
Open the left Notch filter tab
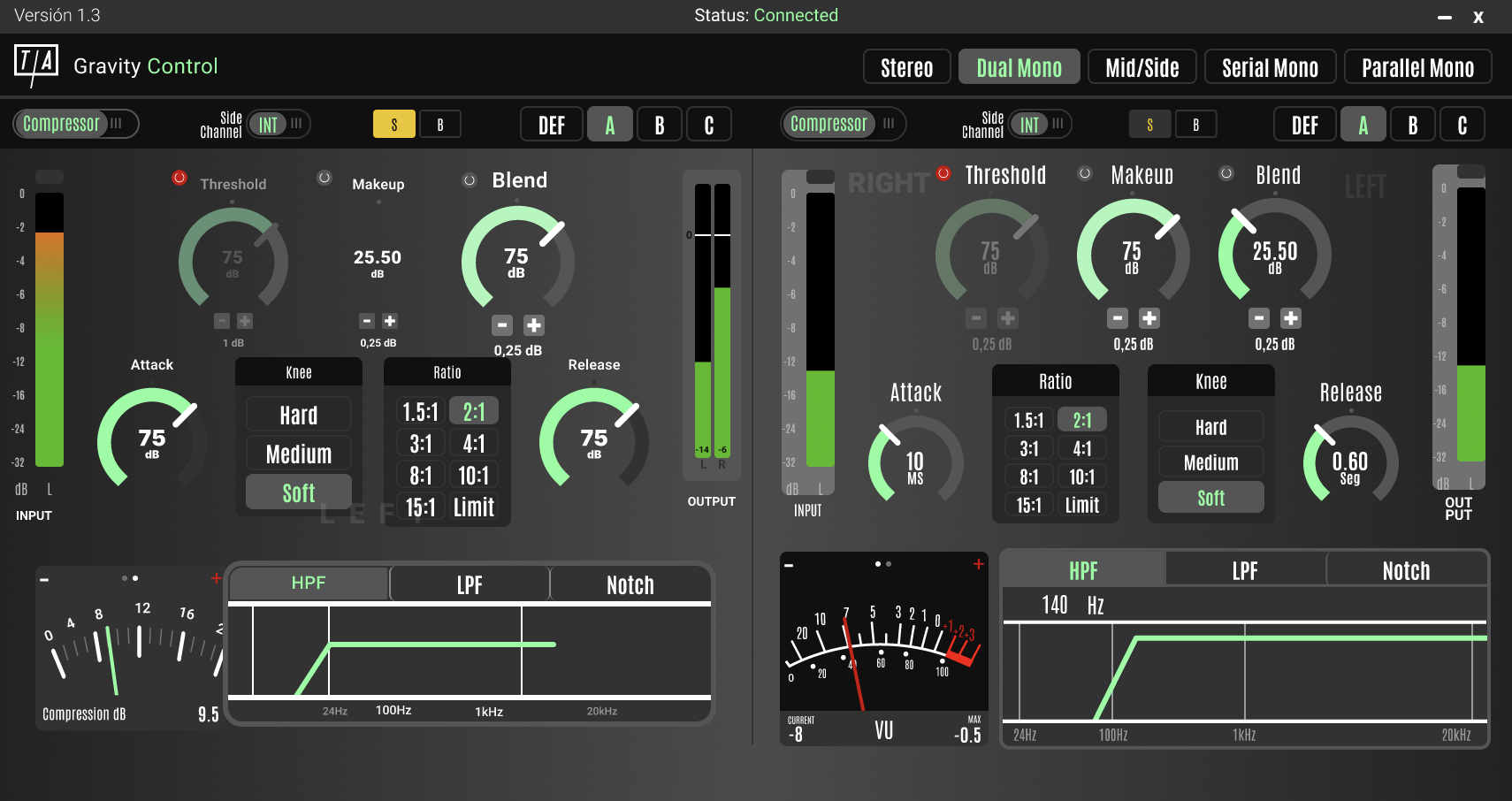click(x=630, y=584)
